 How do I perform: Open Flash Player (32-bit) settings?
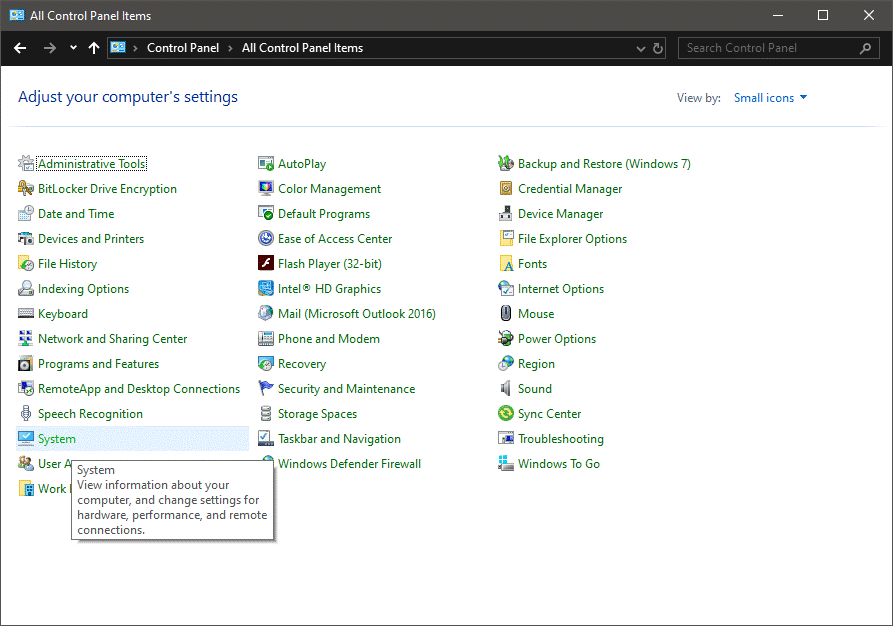tap(331, 263)
